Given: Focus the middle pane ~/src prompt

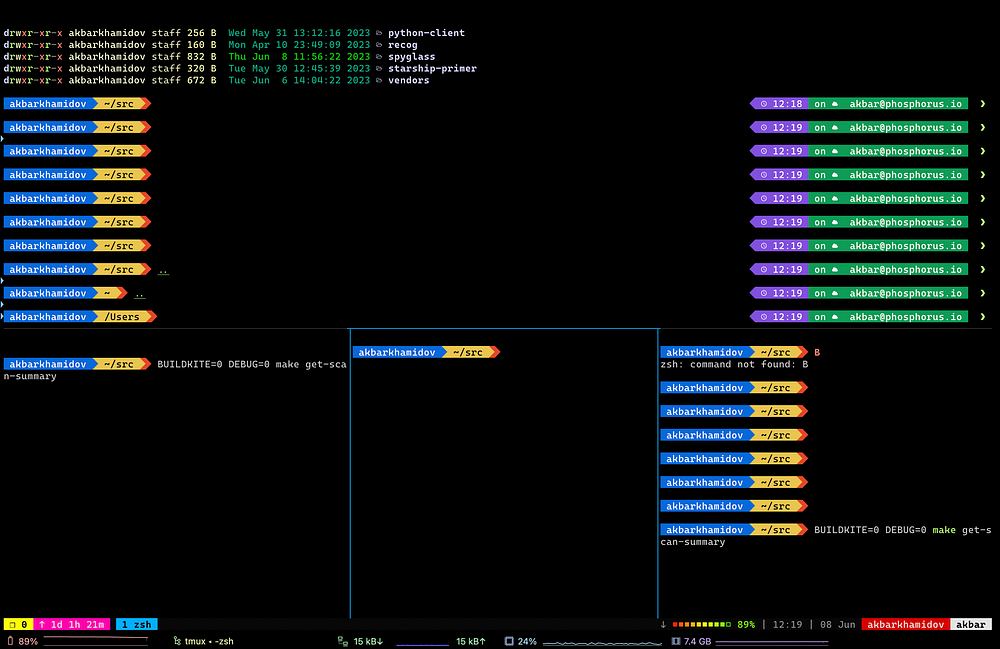Looking at the screenshot, I should click(426, 353).
